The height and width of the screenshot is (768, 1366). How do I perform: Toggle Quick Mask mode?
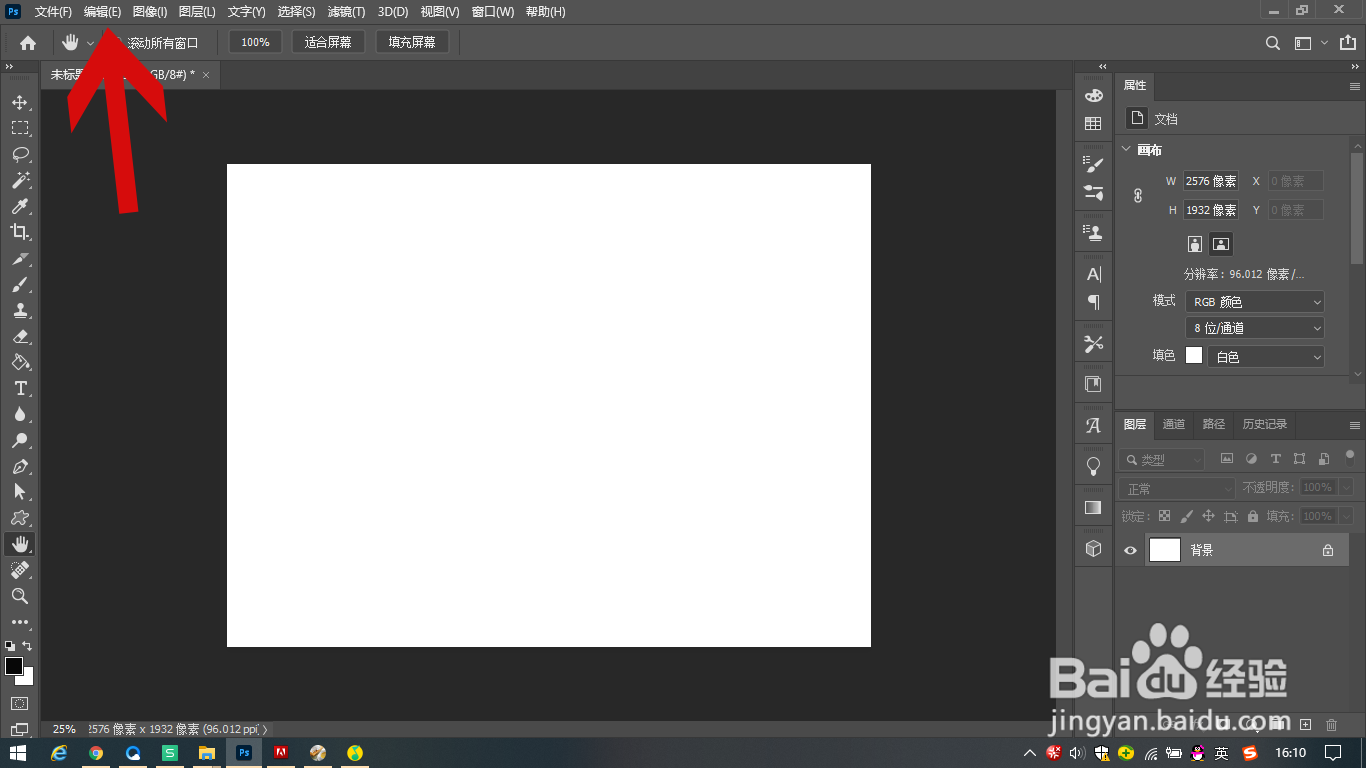click(x=20, y=704)
